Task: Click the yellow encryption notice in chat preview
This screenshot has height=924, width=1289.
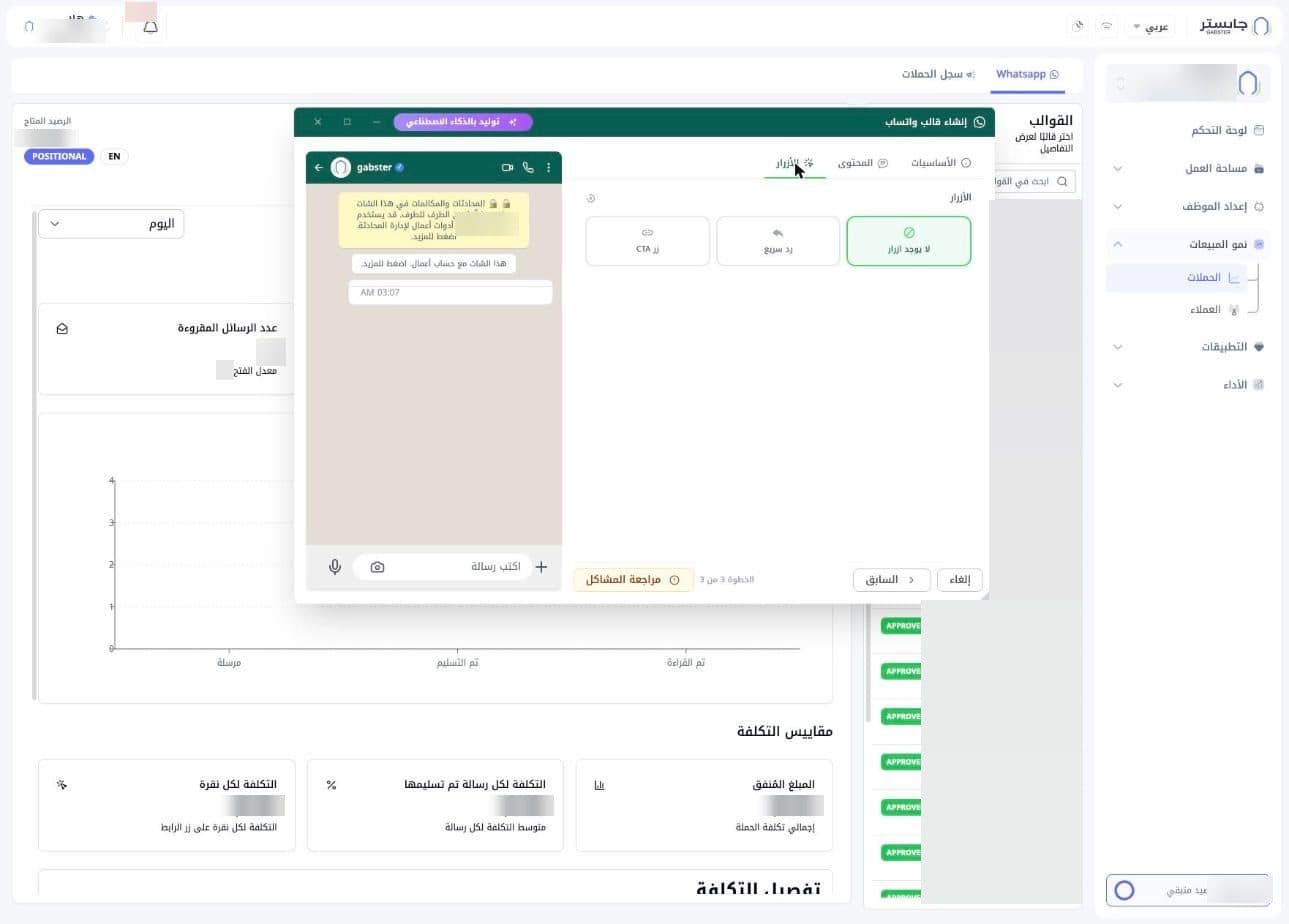Action: point(434,220)
